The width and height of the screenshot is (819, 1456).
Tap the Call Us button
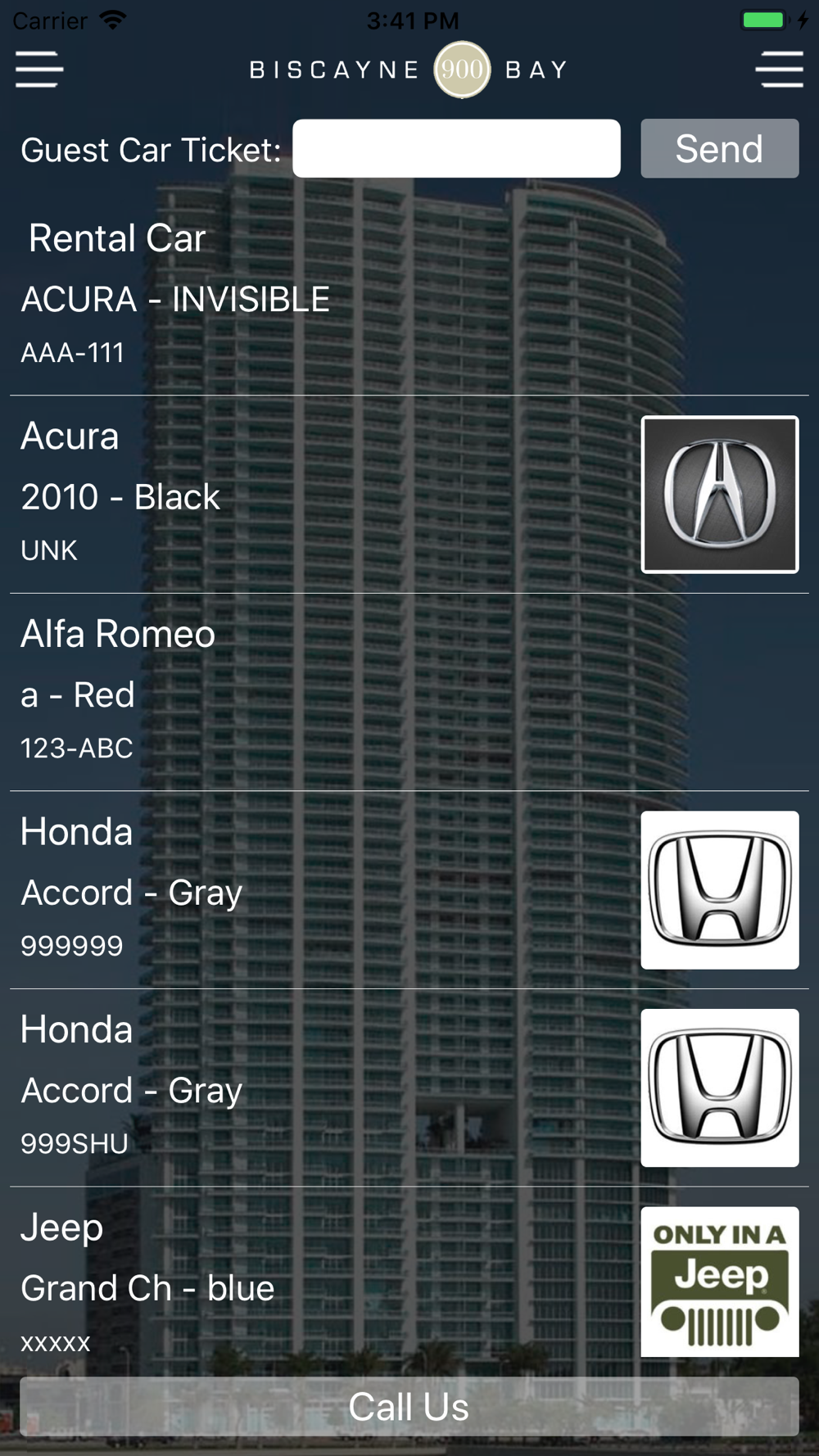tap(409, 1407)
